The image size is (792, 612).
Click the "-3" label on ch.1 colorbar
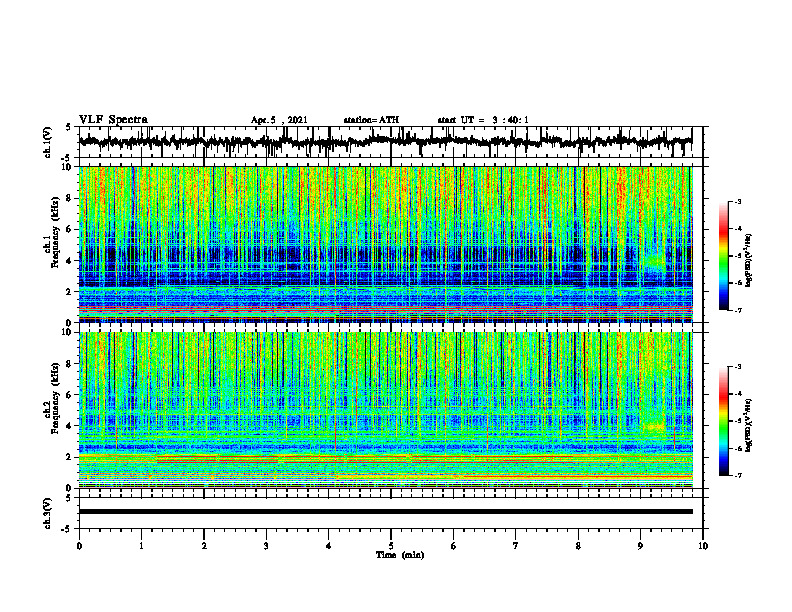click(x=737, y=202)
